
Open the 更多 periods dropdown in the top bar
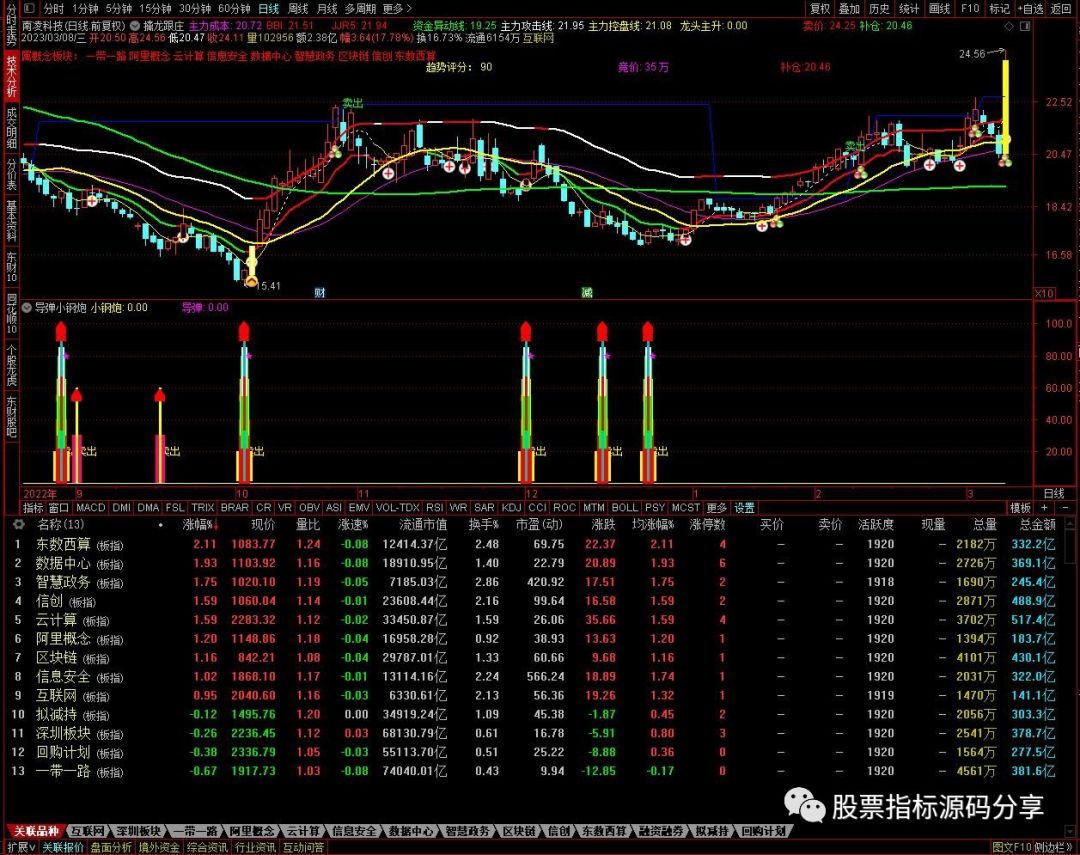397,8
